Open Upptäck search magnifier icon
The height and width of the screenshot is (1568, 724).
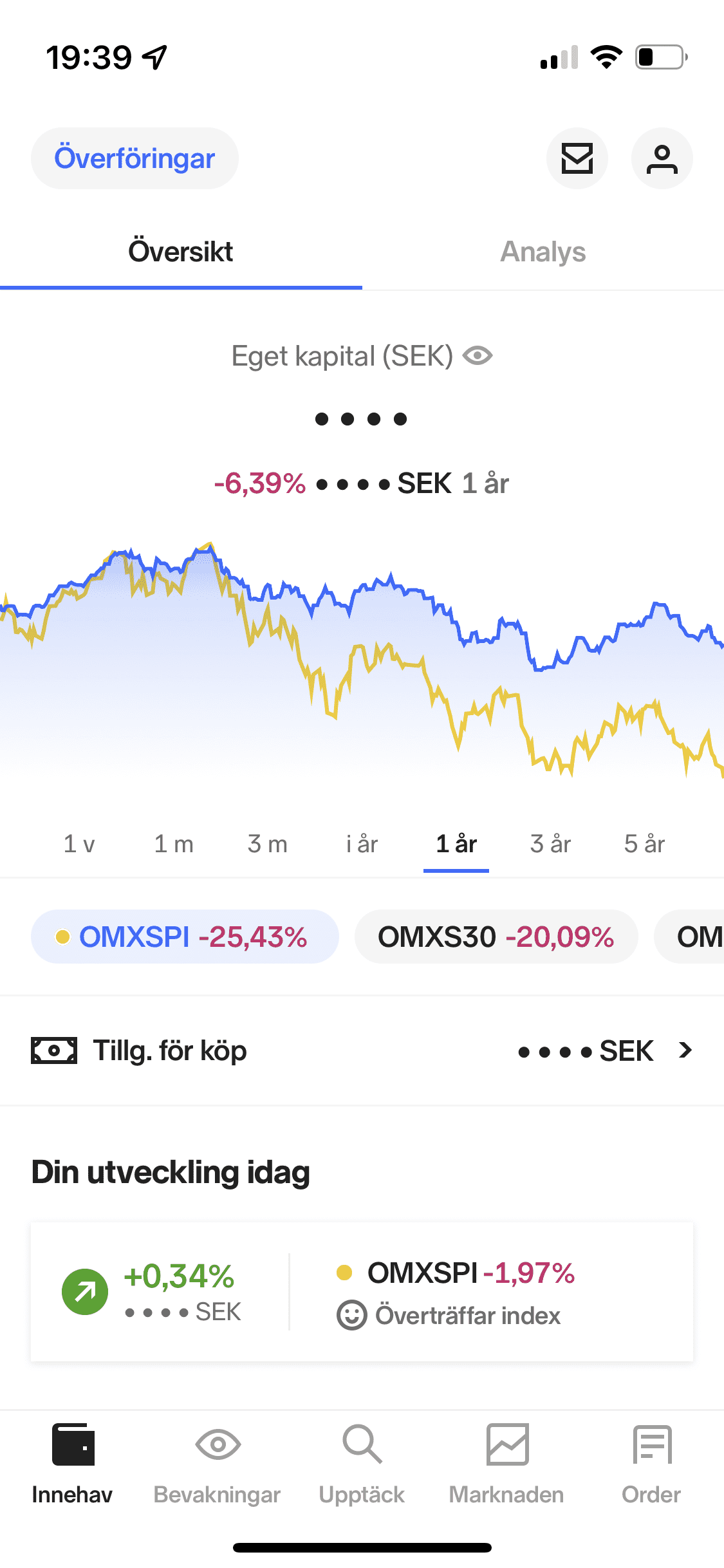coord(362,1444)
